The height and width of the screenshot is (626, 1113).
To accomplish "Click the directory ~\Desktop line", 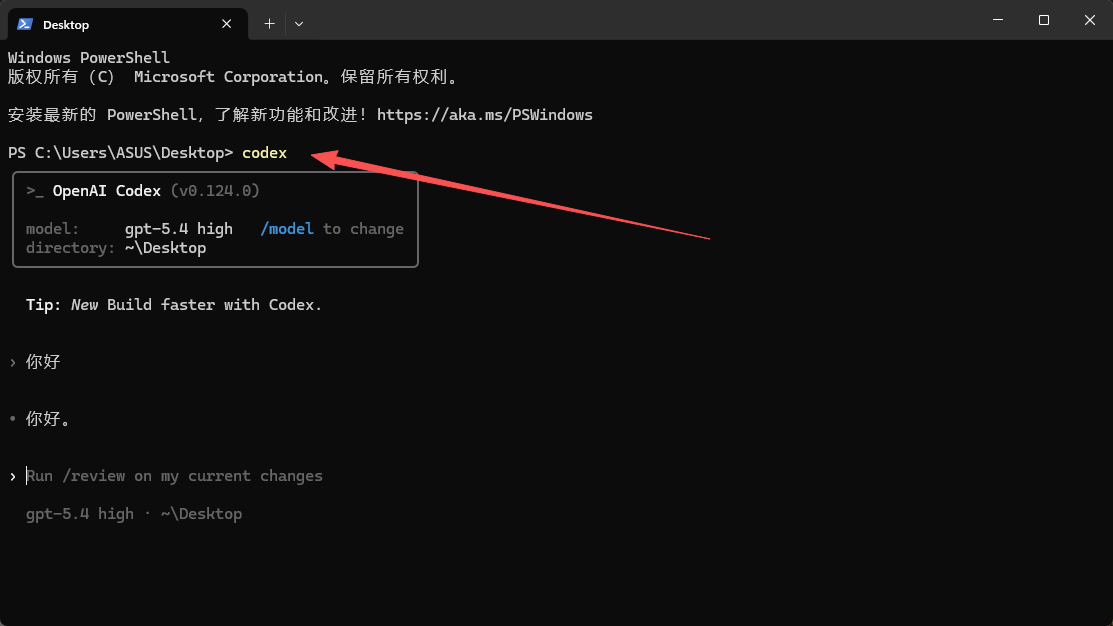I will click(x=116, y=248).
